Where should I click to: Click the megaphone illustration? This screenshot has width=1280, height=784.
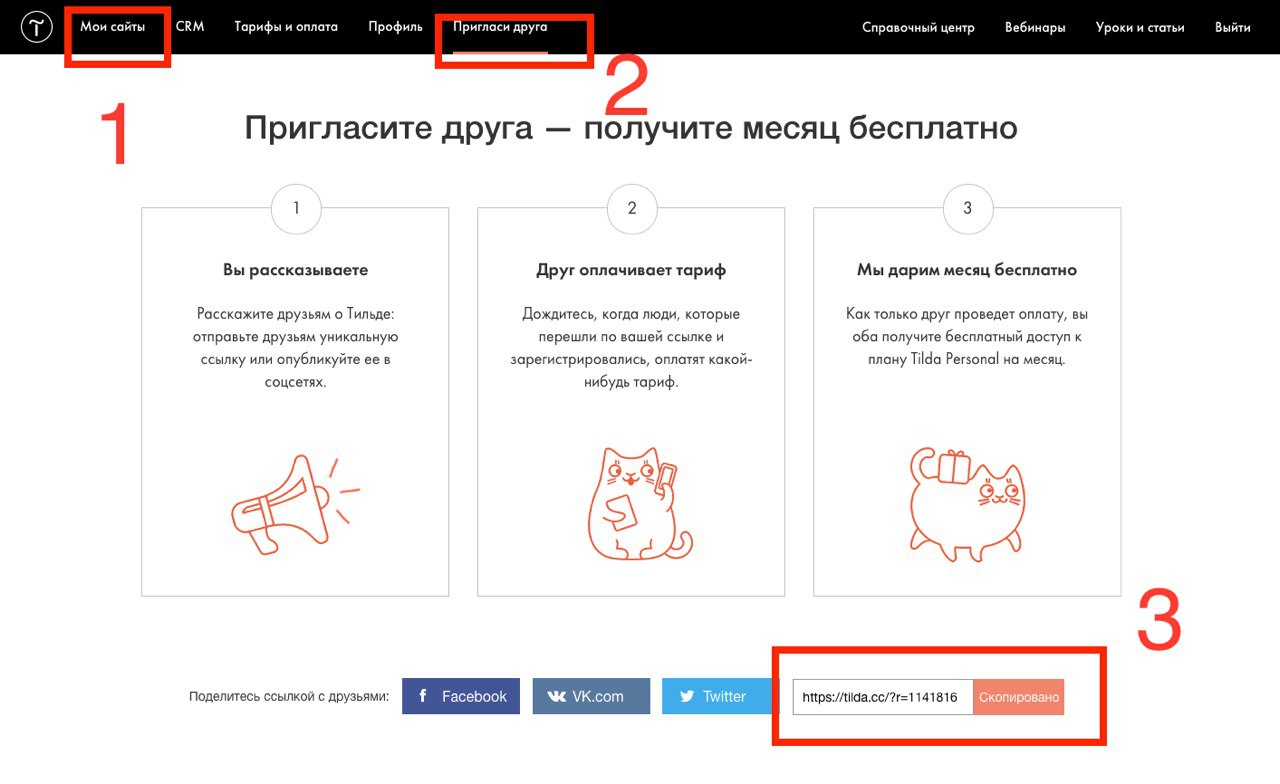pyautogui.click(x=294, y=504)
